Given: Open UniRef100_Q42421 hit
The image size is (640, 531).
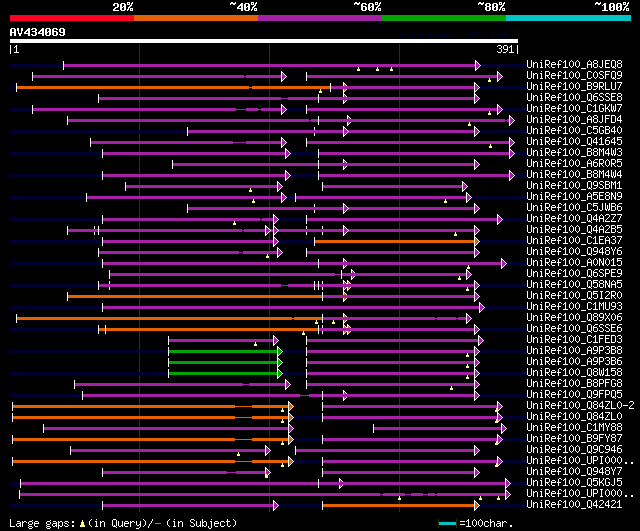Looking at the screenshot, I should coord(574,505).
